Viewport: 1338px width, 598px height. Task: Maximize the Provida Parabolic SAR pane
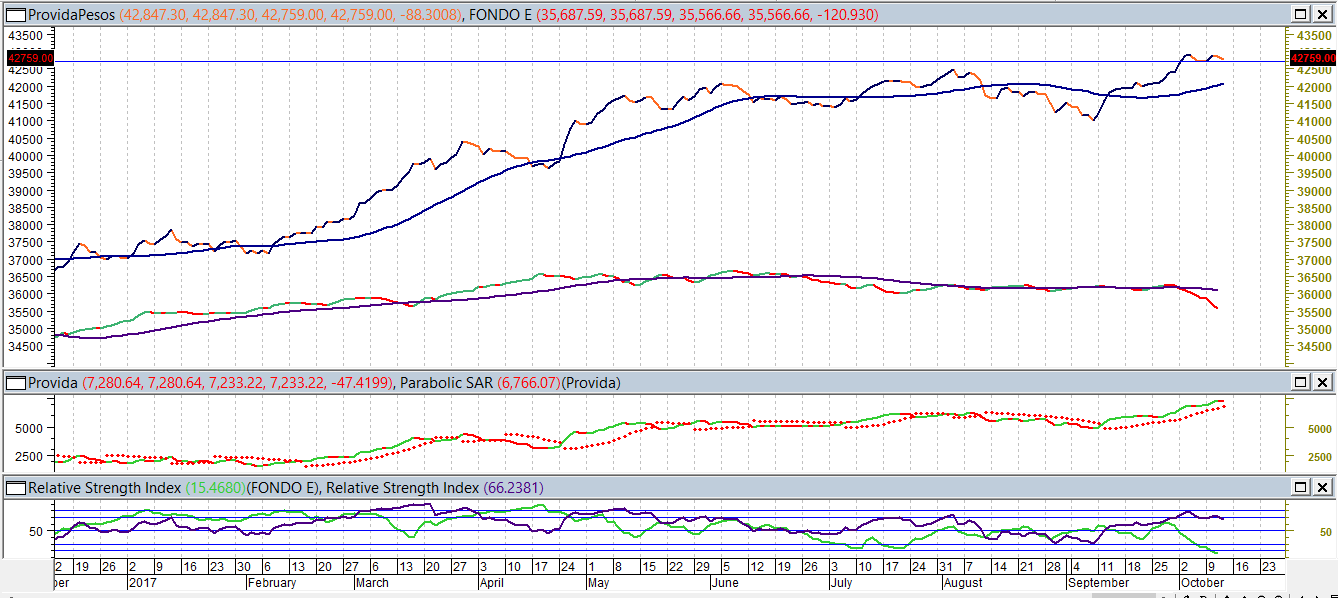(1300, 382)
